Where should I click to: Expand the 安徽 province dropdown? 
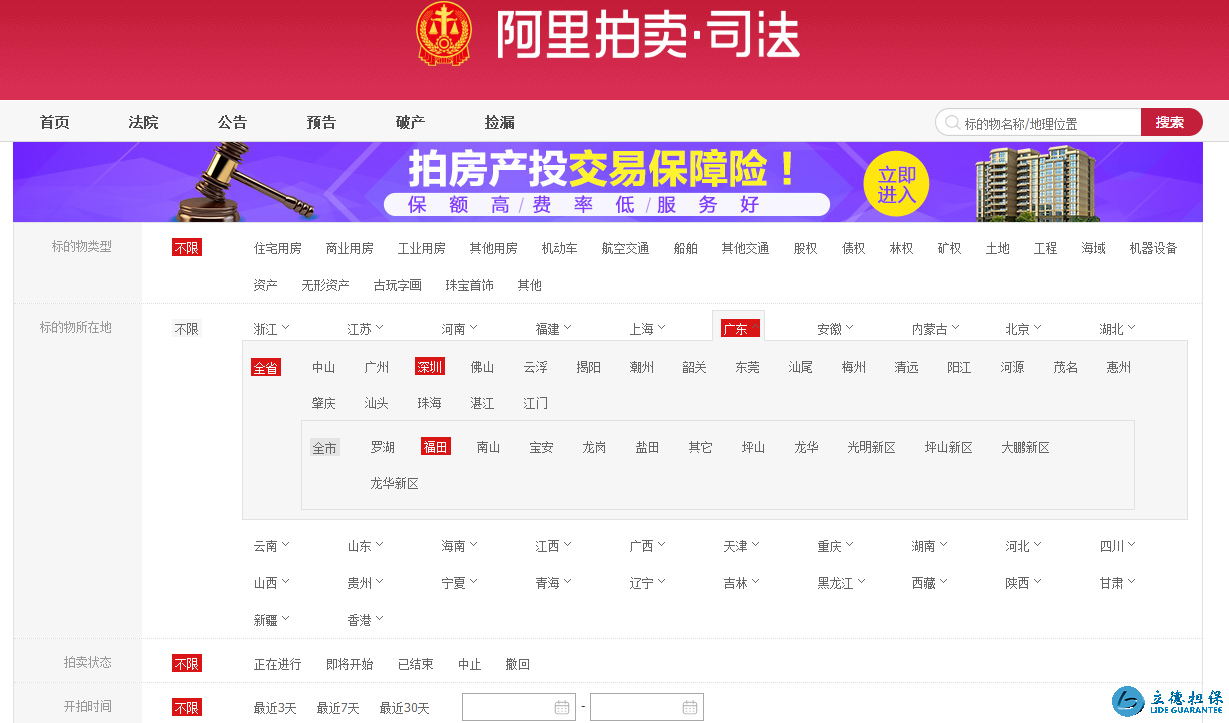835,329
